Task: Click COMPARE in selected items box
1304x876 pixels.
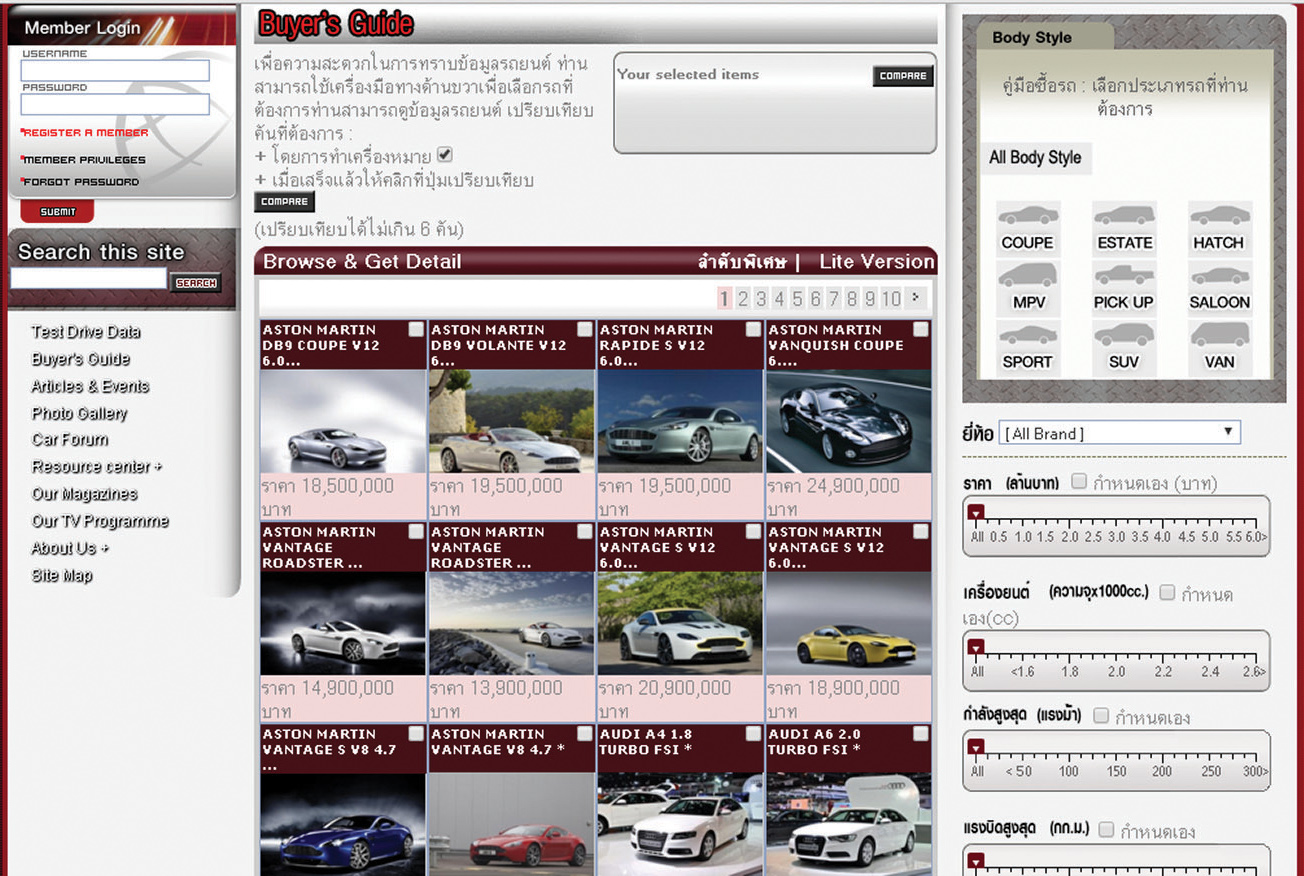Action: click(x=903, y=76)
